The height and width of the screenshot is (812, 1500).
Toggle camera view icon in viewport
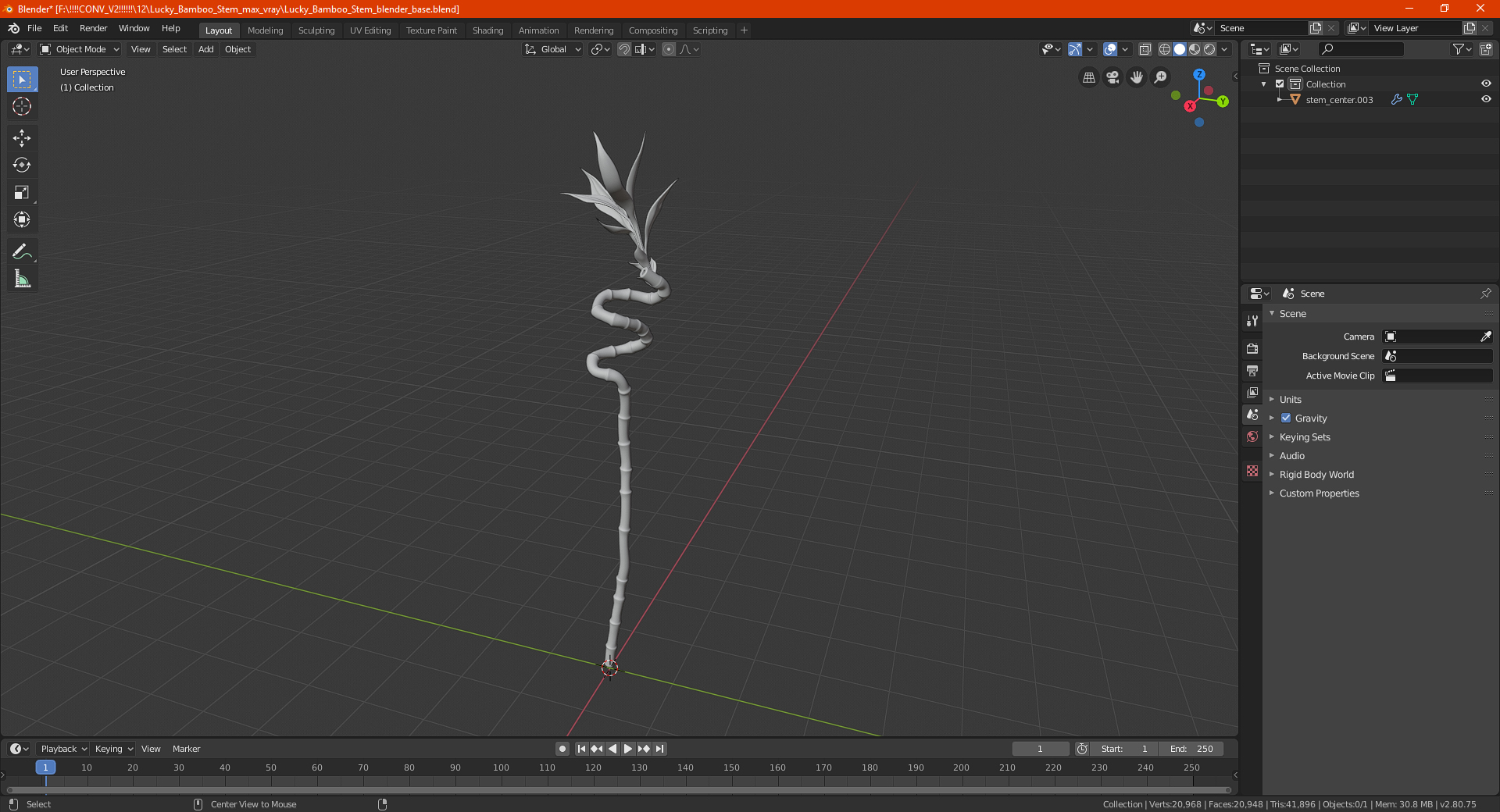click(x=1112, y=77)
